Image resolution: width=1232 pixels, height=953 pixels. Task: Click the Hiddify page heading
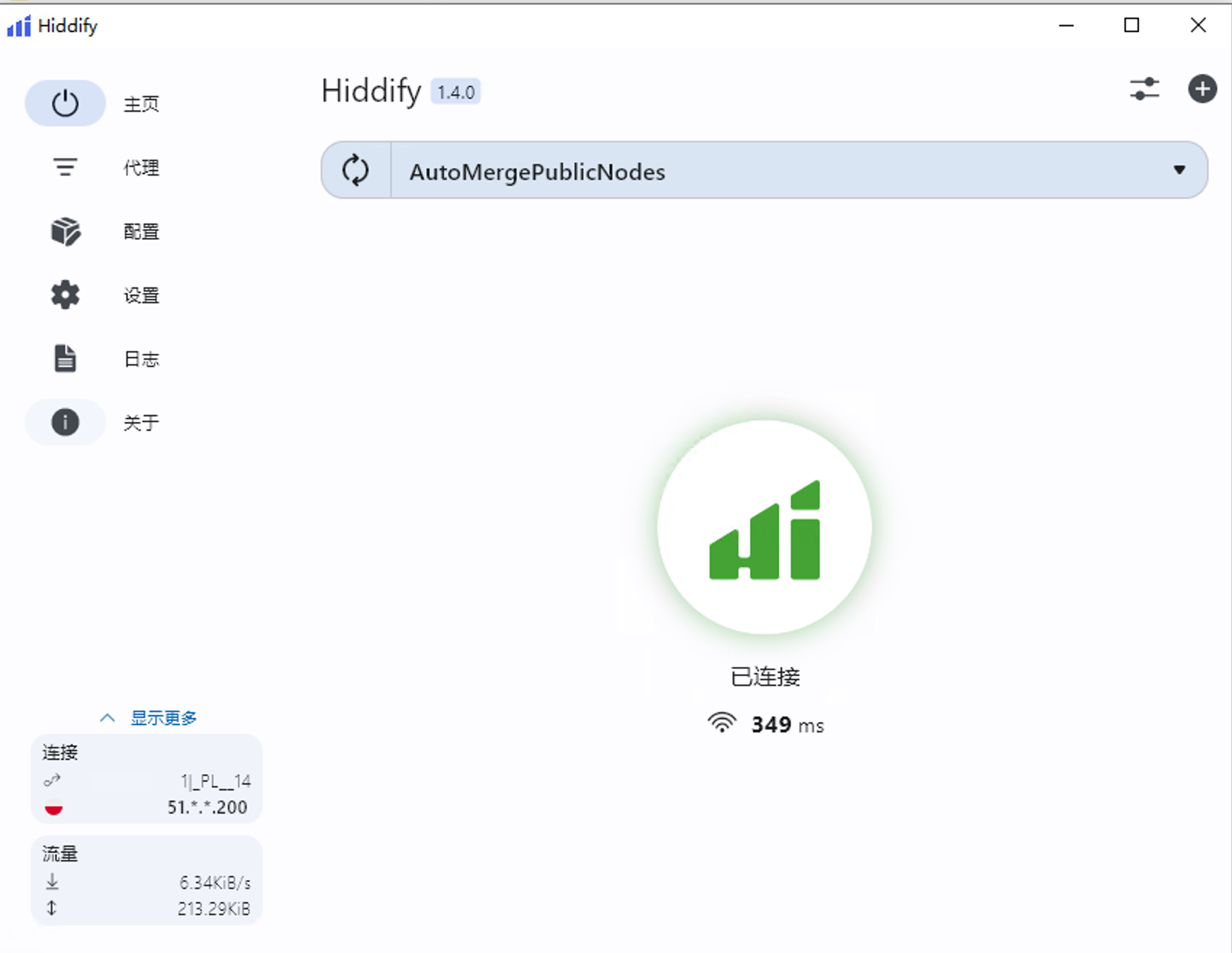(371, 91)
